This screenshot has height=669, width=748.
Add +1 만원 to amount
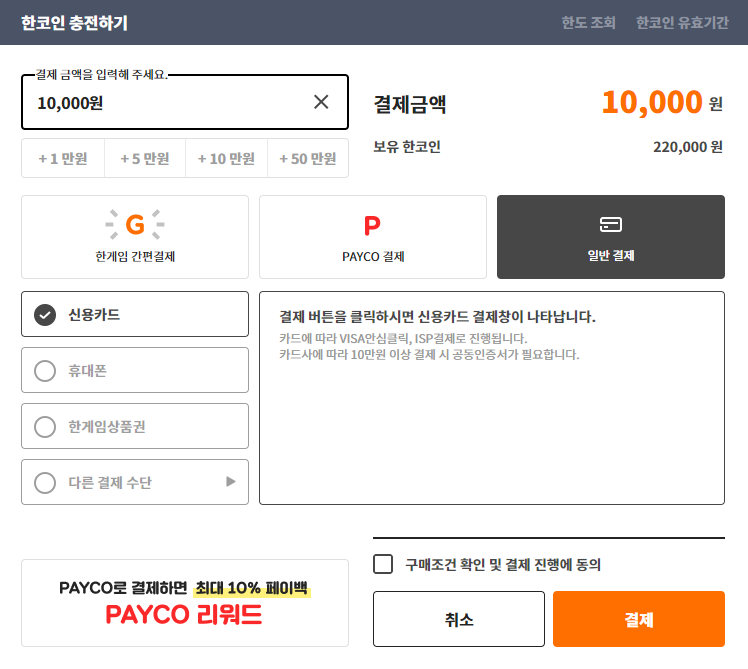pos(63,158)
